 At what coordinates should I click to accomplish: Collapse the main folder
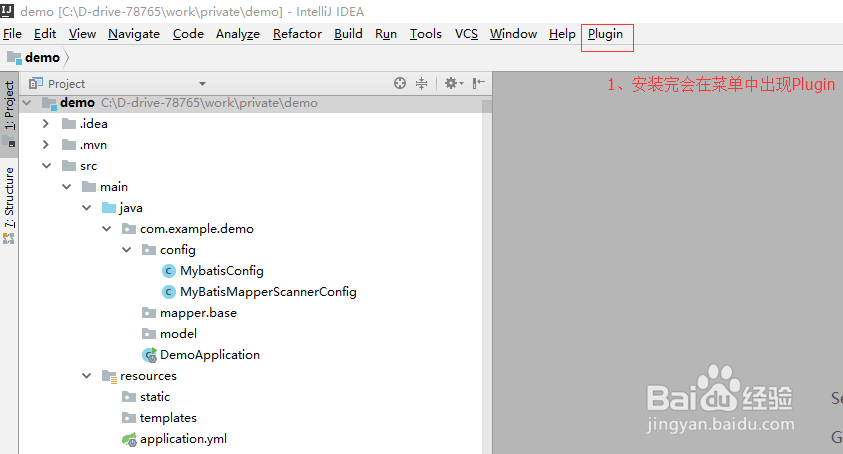pyautogui.click(x=67, y=187)
